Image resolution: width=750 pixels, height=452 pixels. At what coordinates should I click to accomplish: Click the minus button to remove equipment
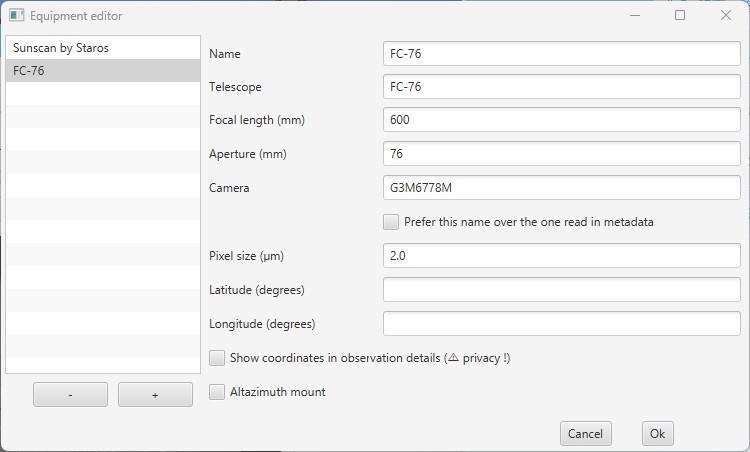point(70,395)
